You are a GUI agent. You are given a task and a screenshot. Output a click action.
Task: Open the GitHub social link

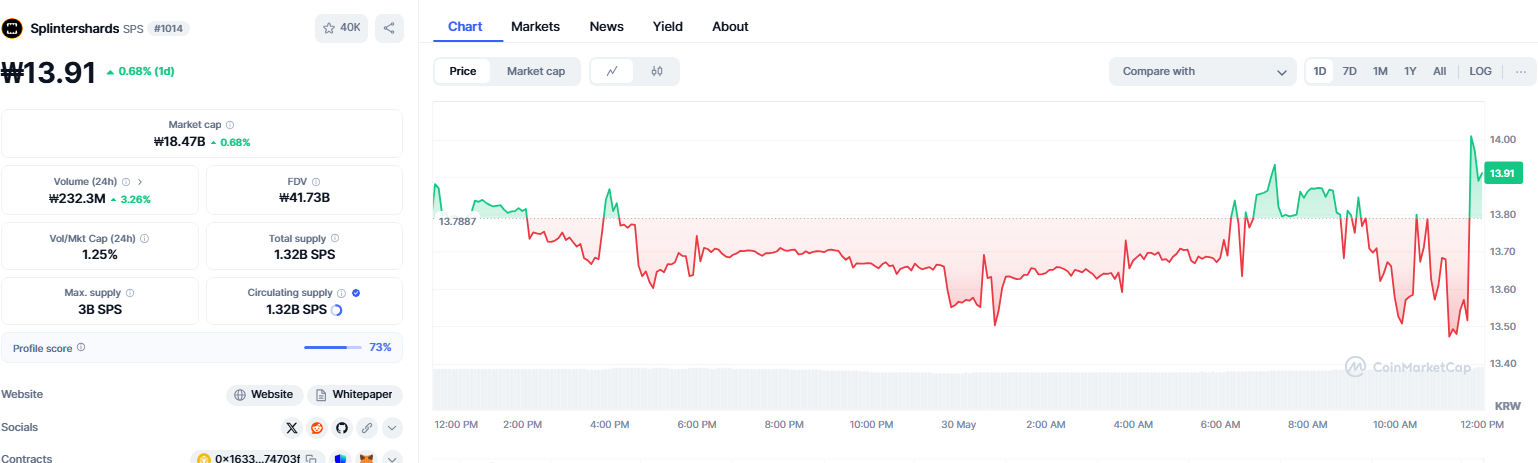pos(342,428)
